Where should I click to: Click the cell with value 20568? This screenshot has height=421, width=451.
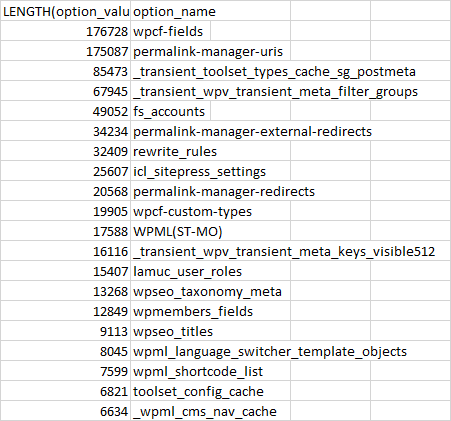(66, 191)
